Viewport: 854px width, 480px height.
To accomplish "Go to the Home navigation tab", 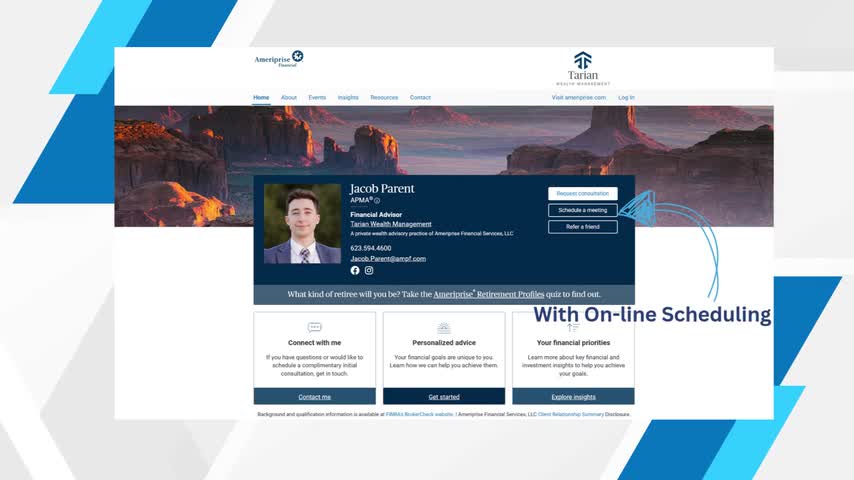I will (x=261, y=98).
